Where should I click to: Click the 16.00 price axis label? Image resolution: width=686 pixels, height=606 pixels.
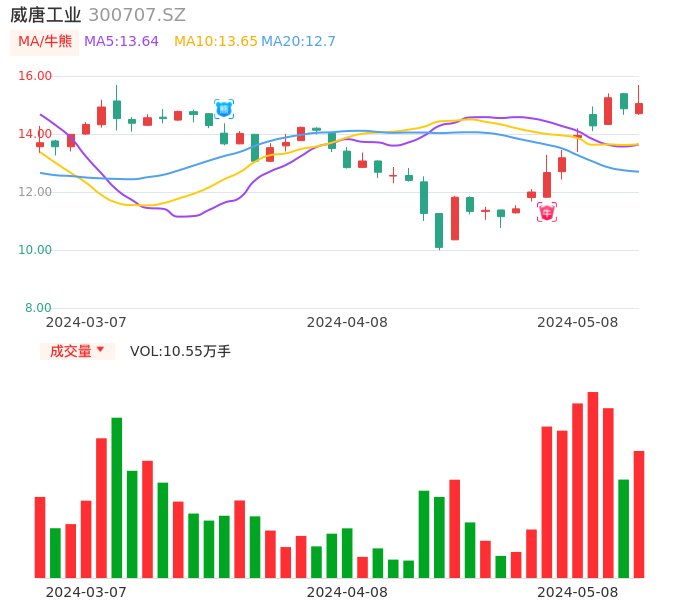click(x=36, y=76)
